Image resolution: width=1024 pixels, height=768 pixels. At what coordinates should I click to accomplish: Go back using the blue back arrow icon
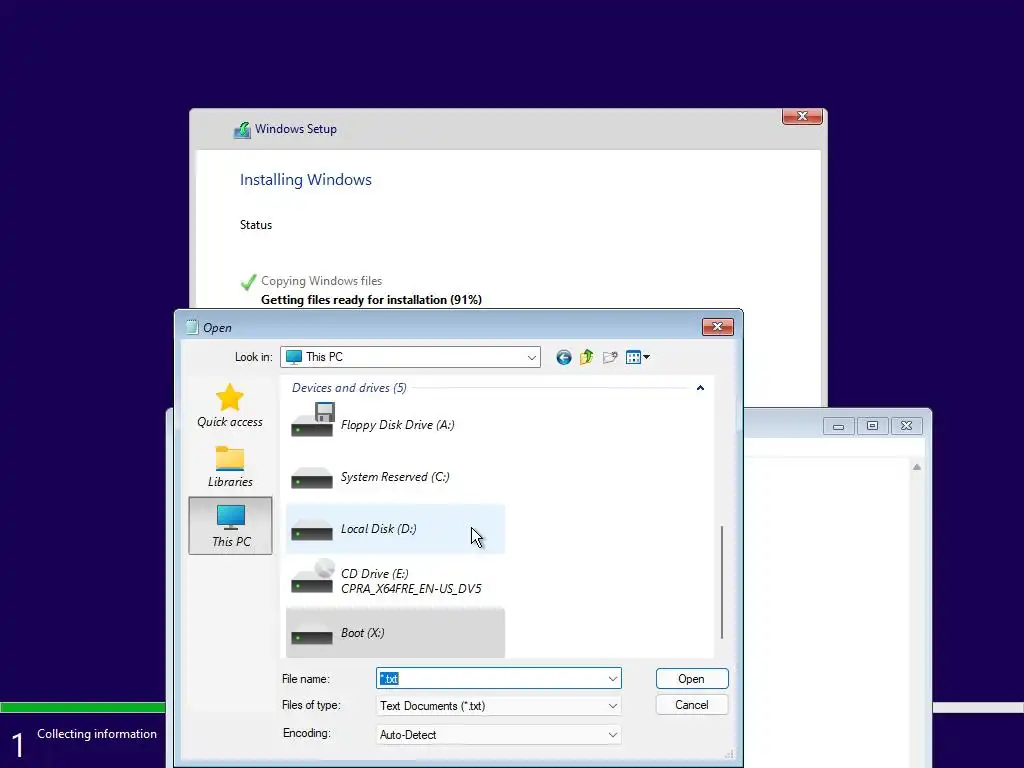click(564, 357)
